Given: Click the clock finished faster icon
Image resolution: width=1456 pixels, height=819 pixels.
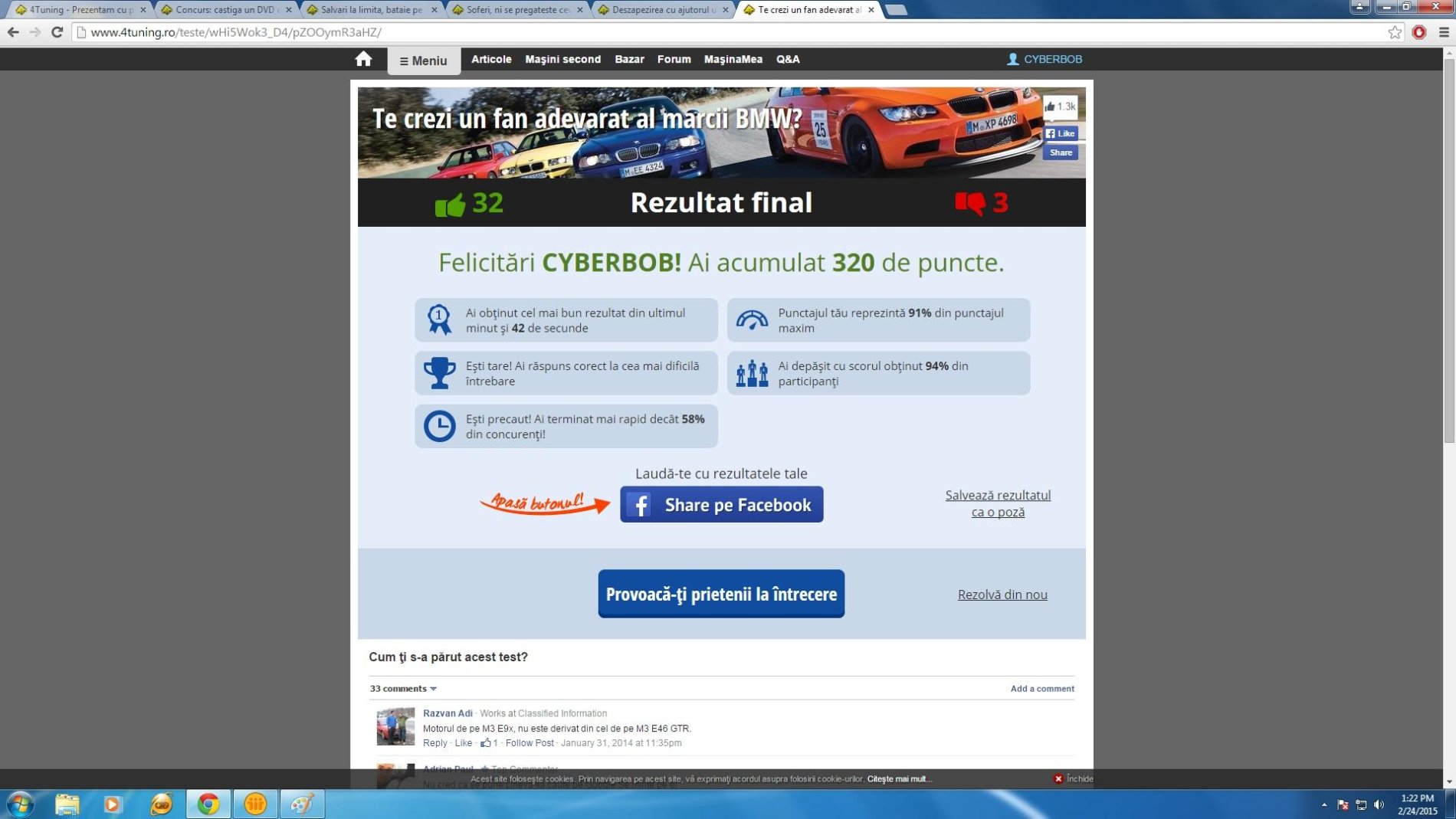Looking at the screenshot, I should [x=439, y=426].
